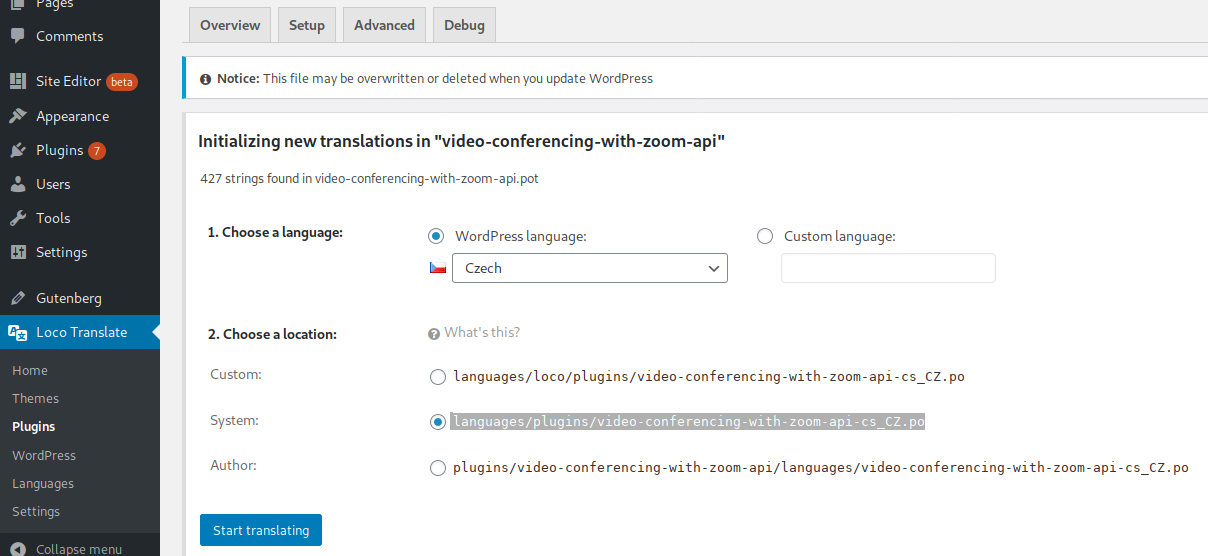Image resolution: width=1208 pixels, height=556 pixels.
Task: Select the Author location radio button
Action: pyautogui.click(x=437, y=468)
